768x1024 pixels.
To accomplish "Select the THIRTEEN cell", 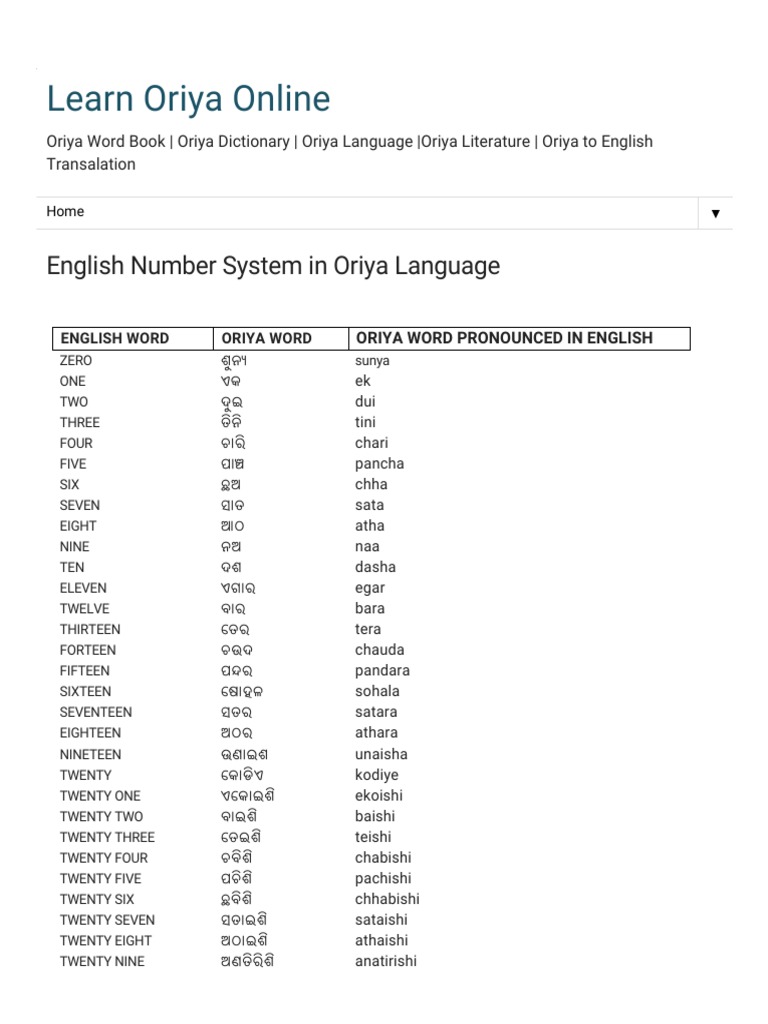I will point(90,630).
